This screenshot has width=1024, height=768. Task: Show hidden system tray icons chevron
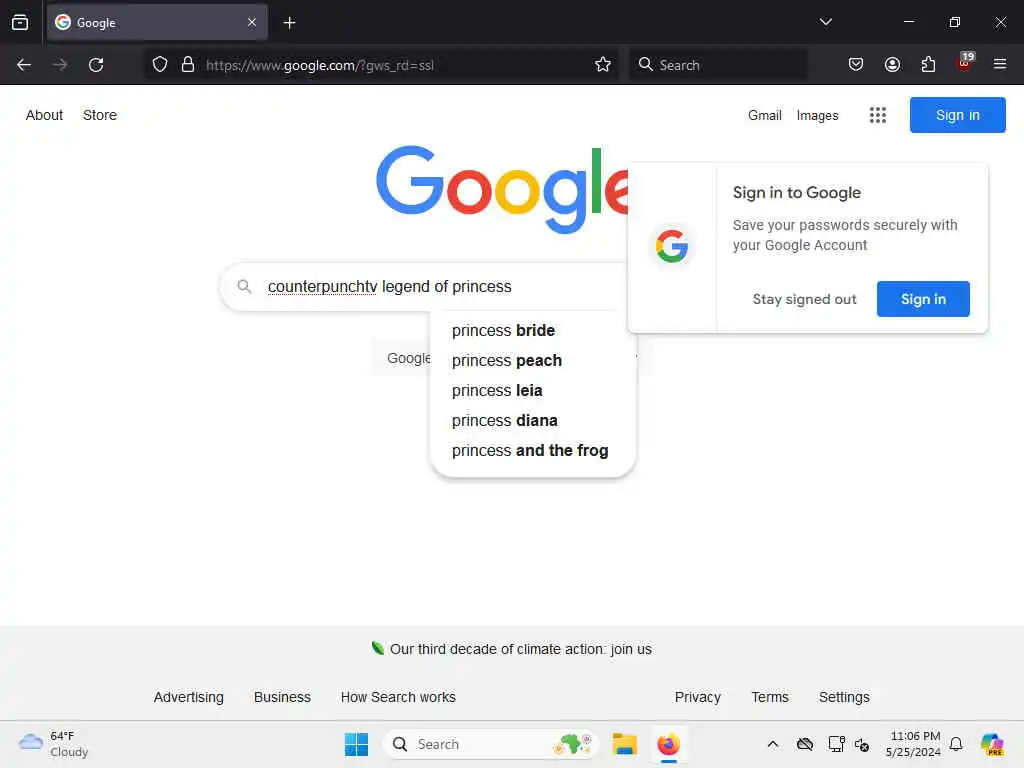click(x=773, y=744)
